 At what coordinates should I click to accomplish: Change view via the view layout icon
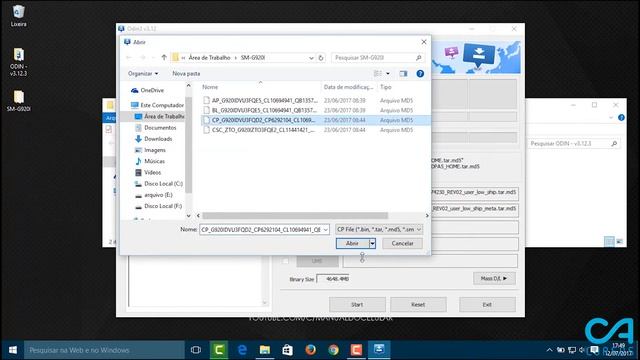pyautogui.click(x=378, y=73)
